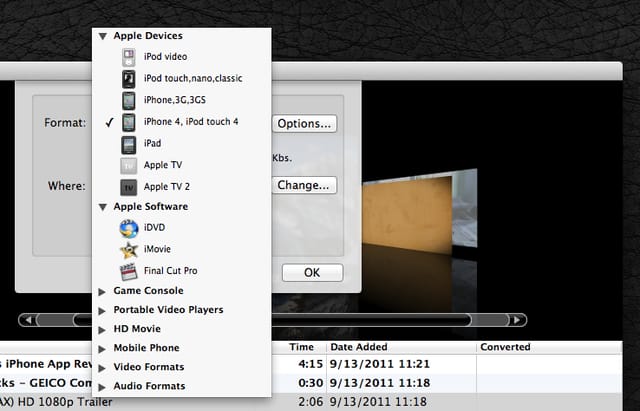
Task: Expand the Game Console category
Action: coord(102,291)
